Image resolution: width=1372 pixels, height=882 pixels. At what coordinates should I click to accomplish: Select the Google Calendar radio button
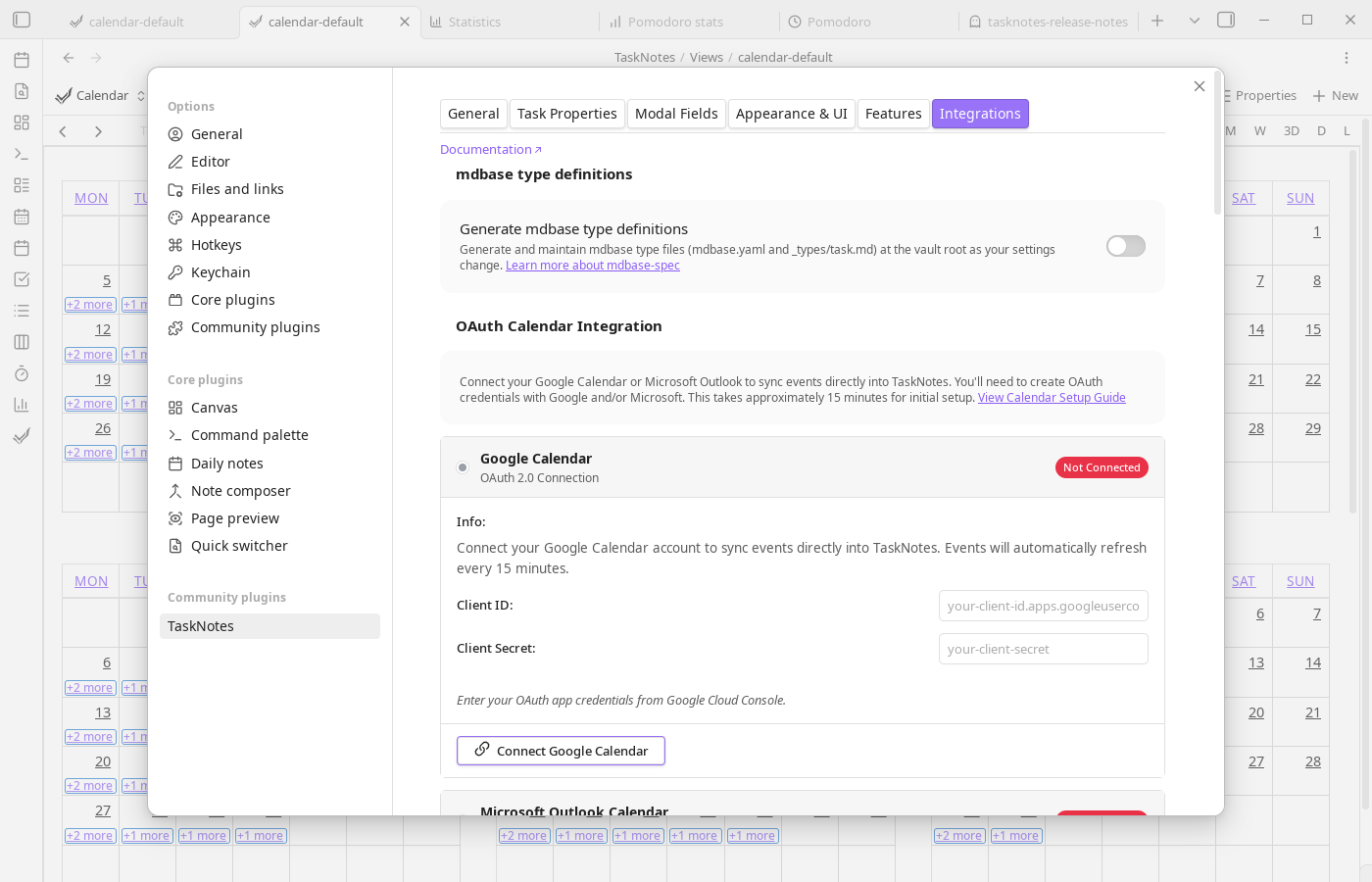pyautogui.click(x=463, y=467)
